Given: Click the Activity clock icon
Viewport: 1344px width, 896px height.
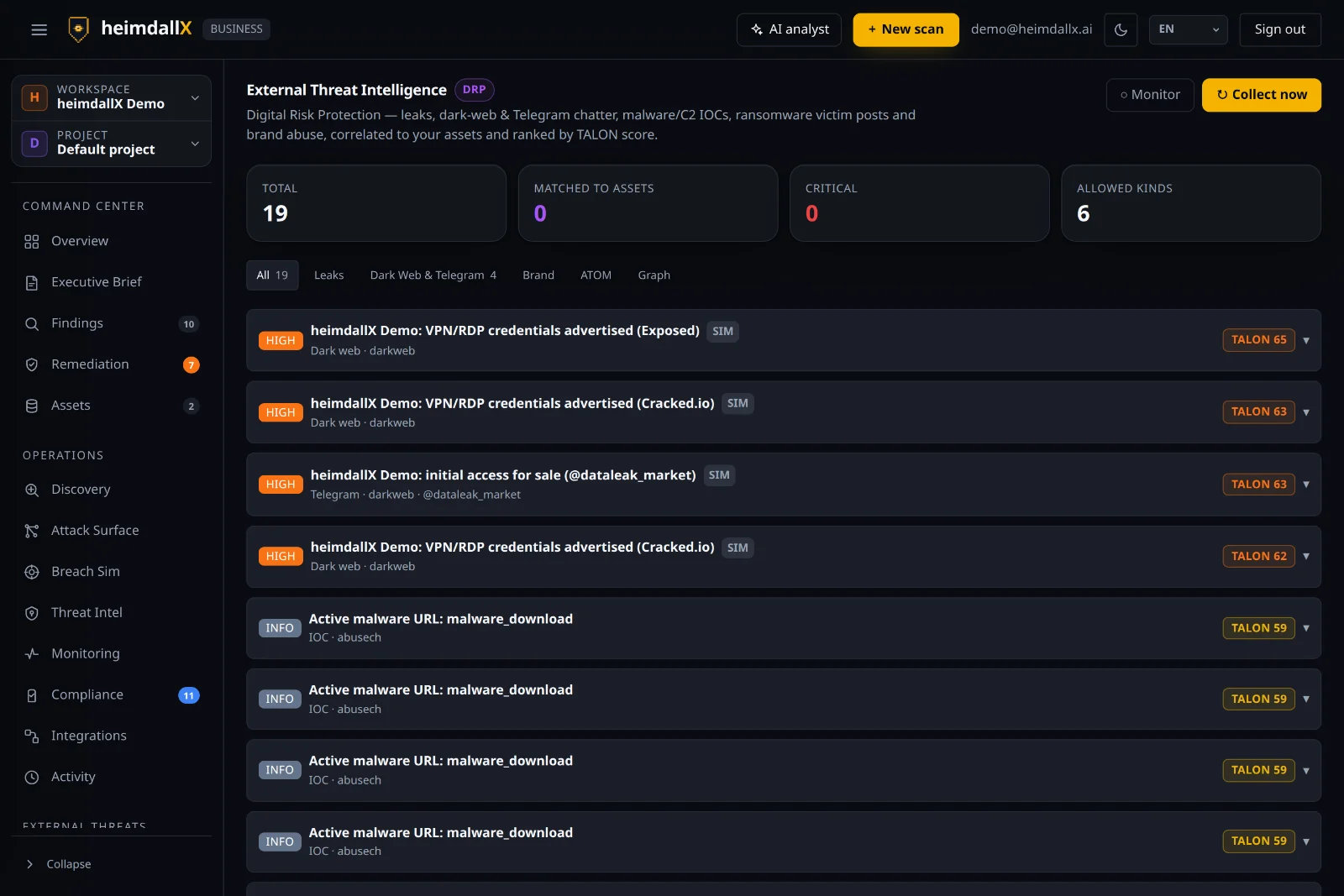Looking at the screenshot, I should [32, 778].
